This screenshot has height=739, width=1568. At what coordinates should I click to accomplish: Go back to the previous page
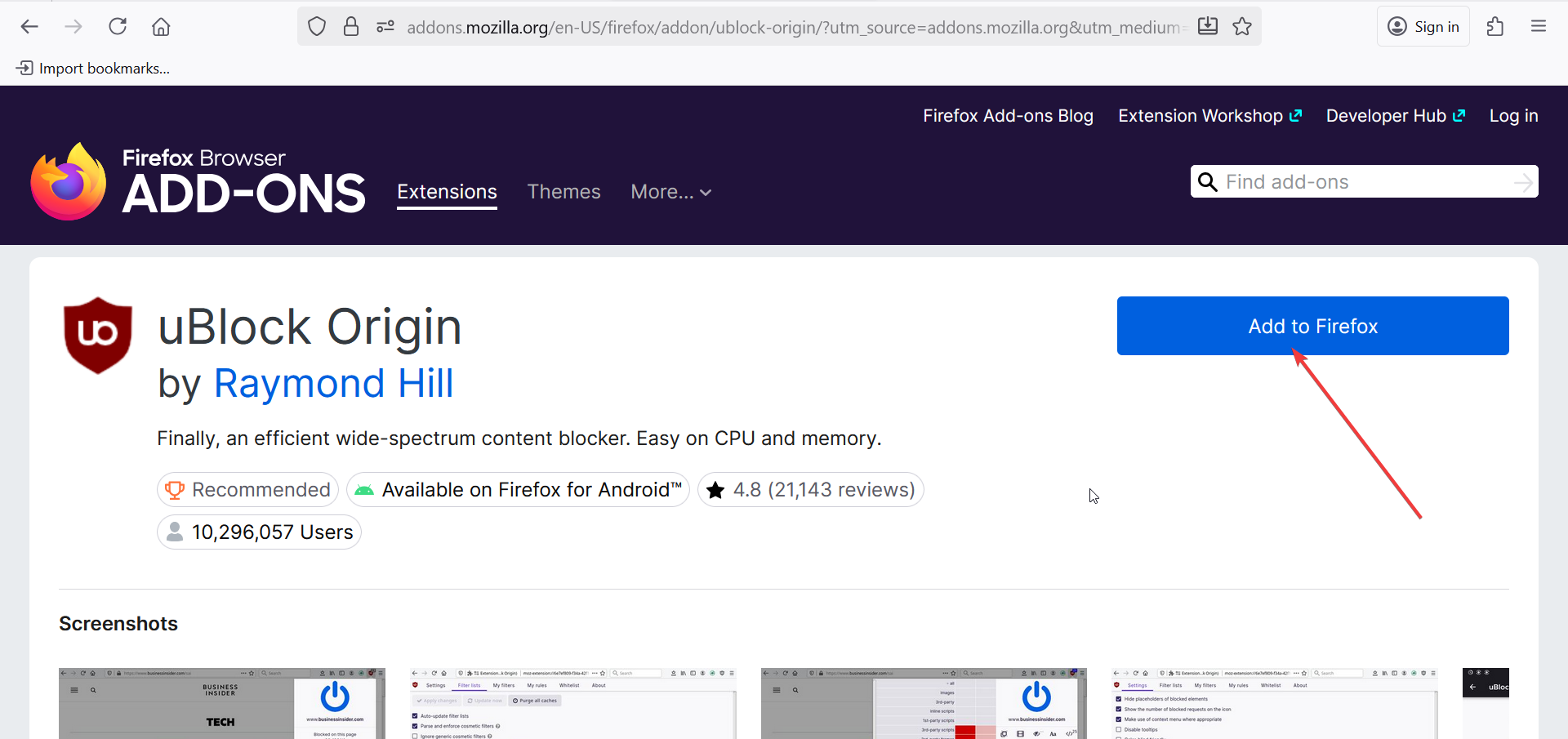[29, 27]
